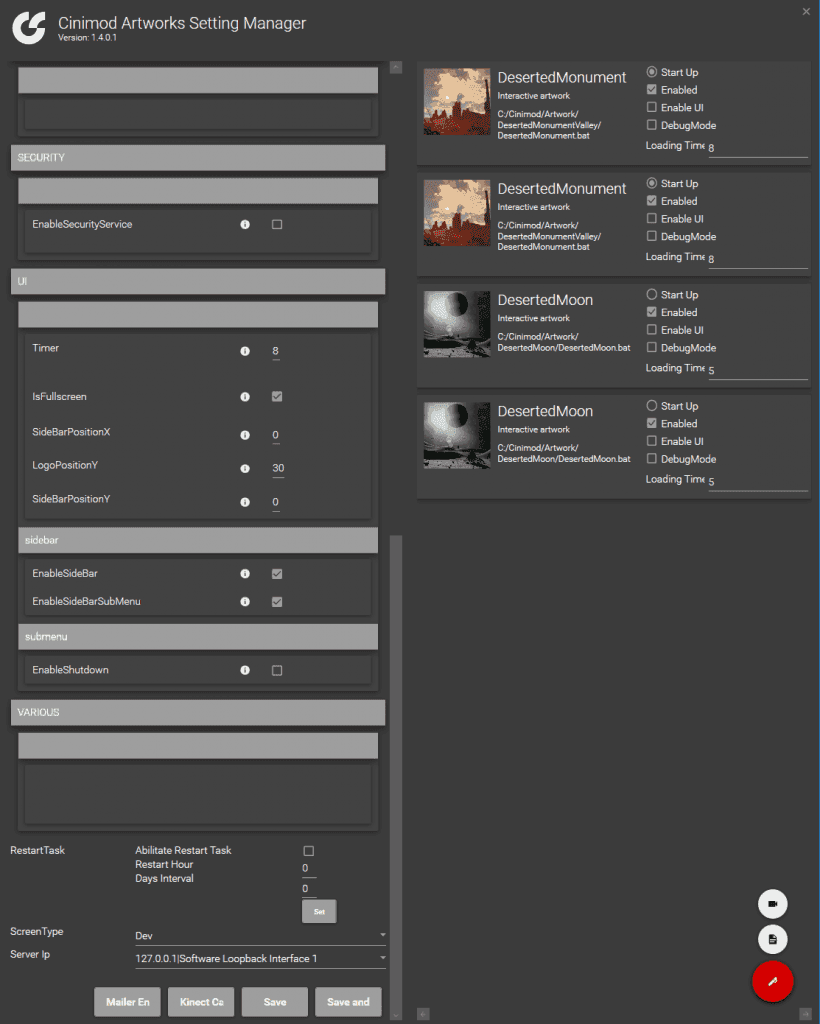Disable the EnableSideBar checkbox

[x=277, y=574]
